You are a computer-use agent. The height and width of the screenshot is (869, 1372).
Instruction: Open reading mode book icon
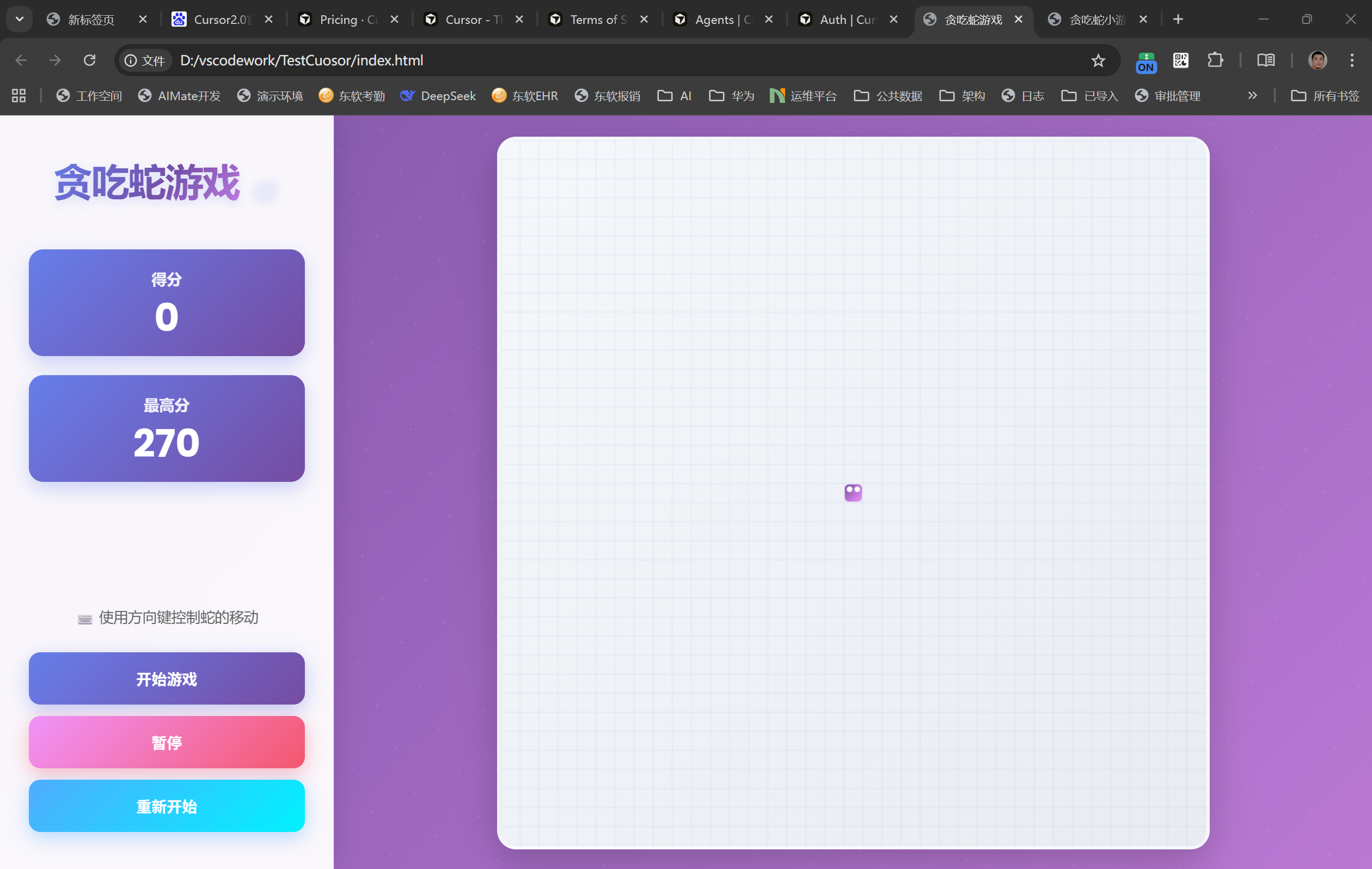pyautogui.click(x=1265, y=60)
